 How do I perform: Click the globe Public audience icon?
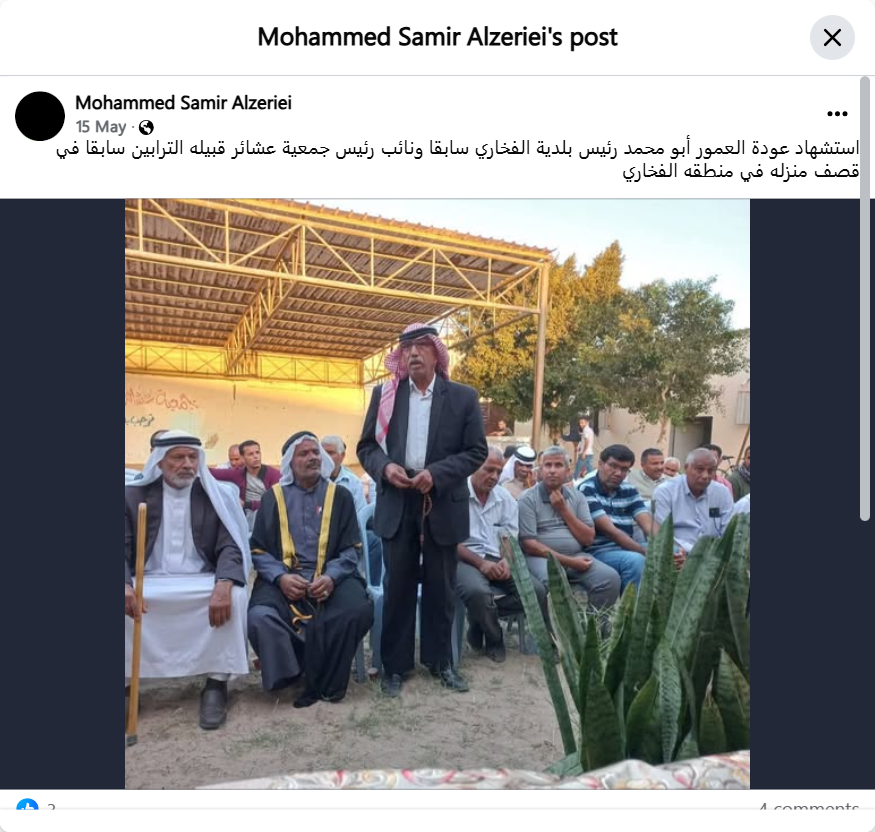click(x=146, y=128)
